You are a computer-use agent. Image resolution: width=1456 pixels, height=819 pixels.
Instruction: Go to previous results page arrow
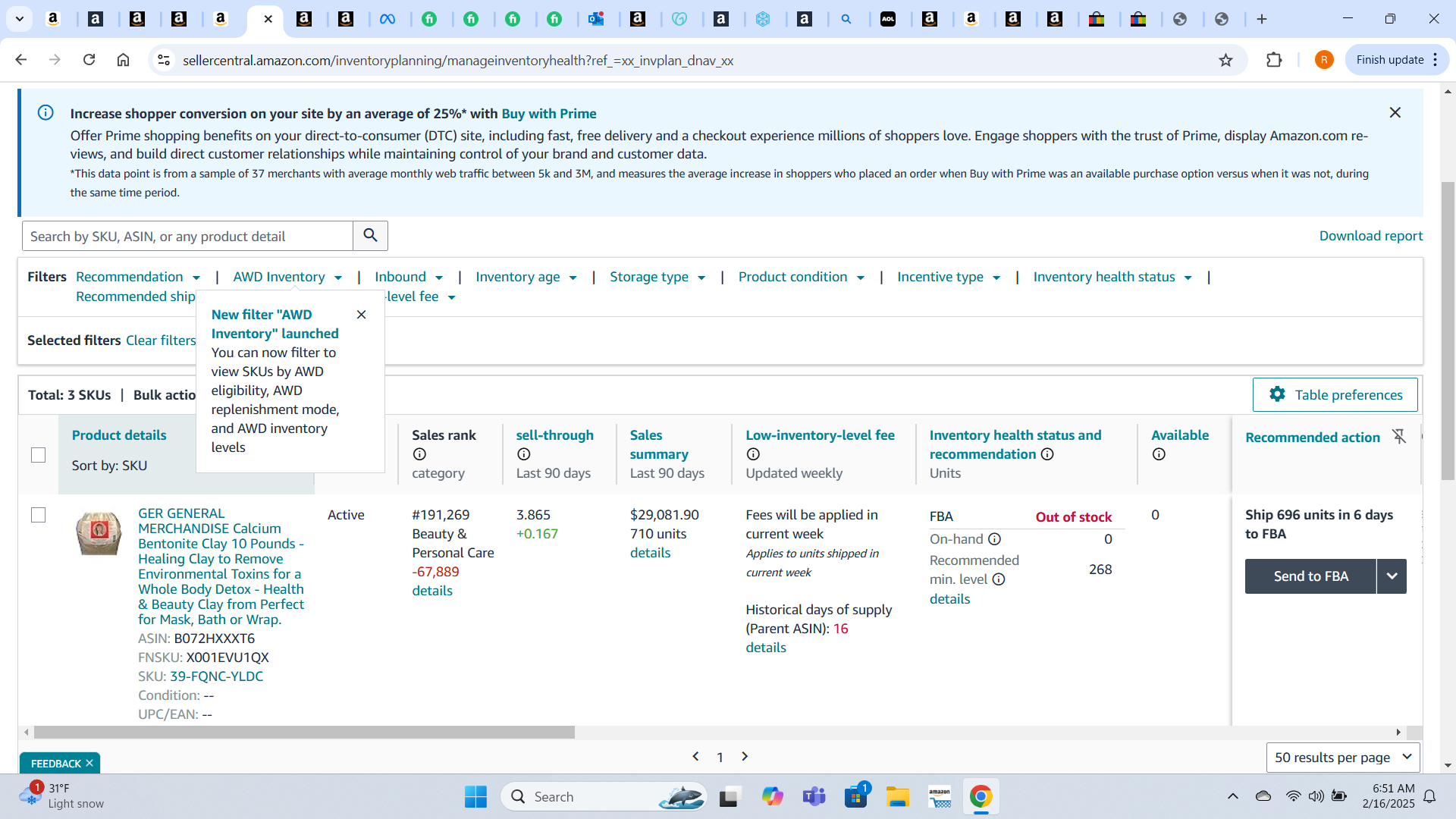(695, 756)
